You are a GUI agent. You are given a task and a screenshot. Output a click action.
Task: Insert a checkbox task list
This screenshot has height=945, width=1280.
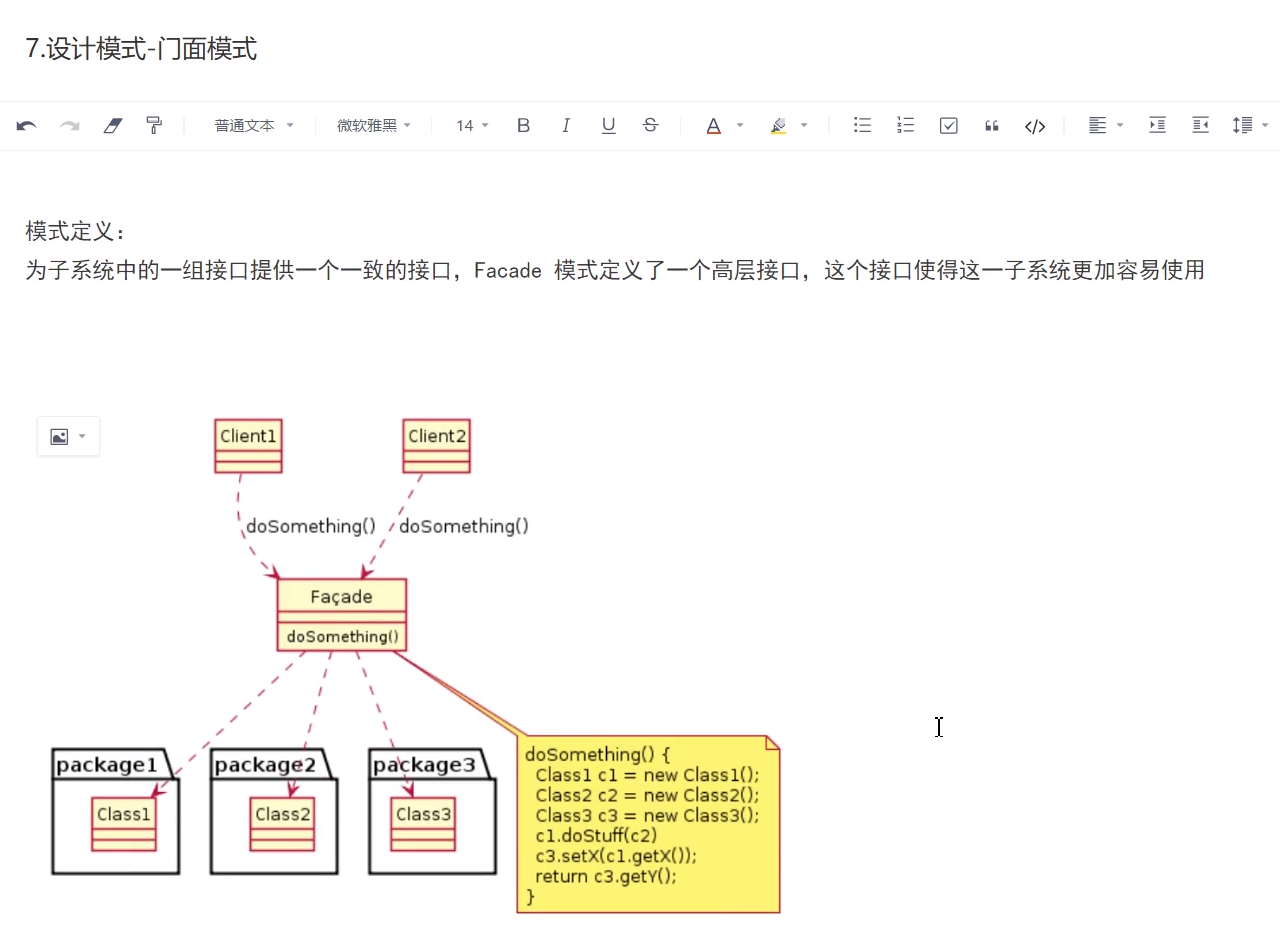949,125
